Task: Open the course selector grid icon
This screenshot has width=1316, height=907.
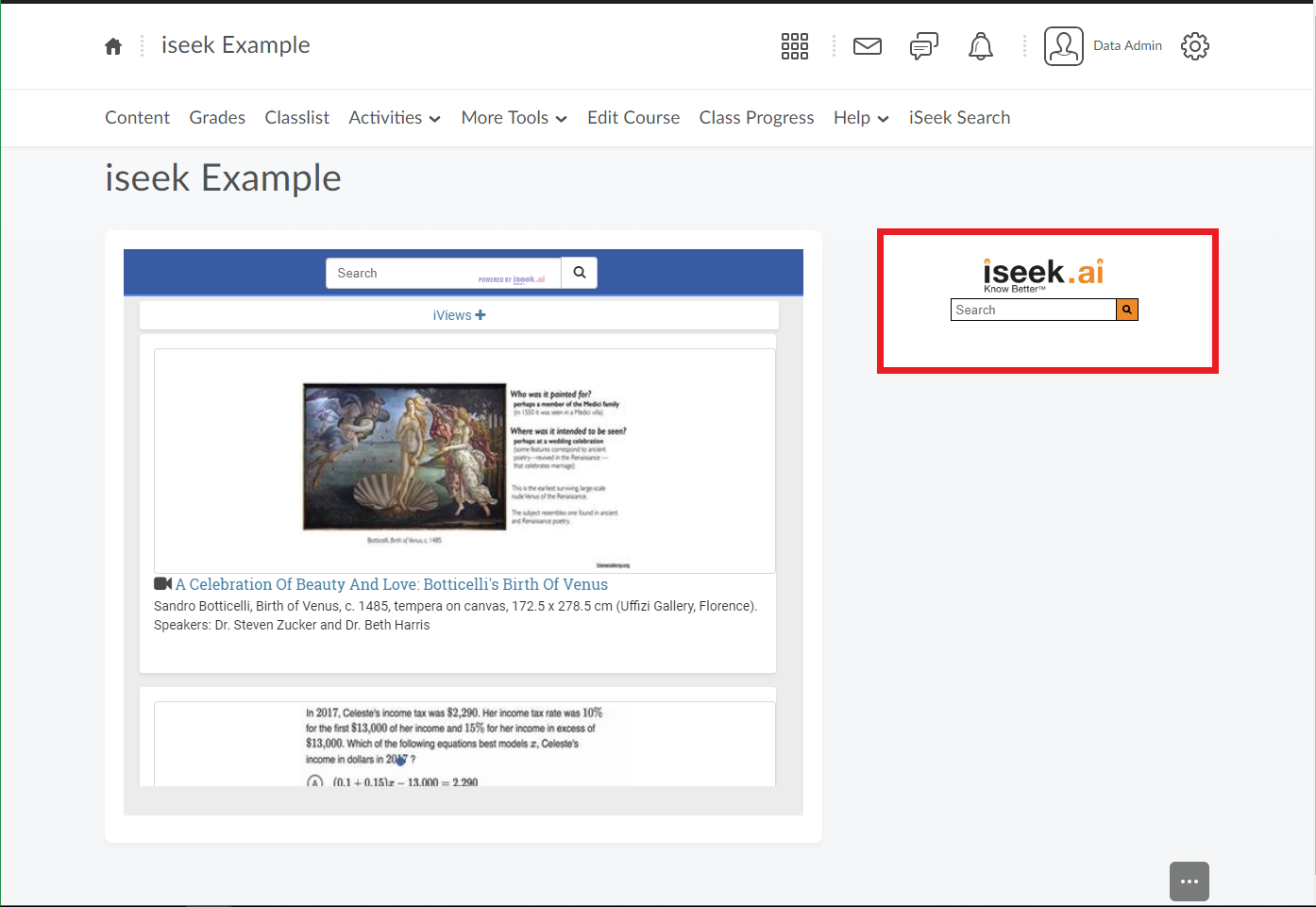Action: 794,46
